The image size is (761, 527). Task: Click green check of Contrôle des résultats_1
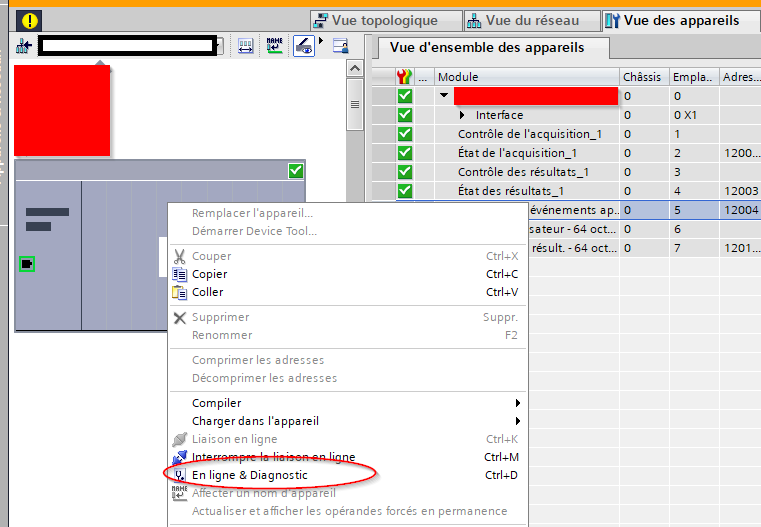point(405,172)
